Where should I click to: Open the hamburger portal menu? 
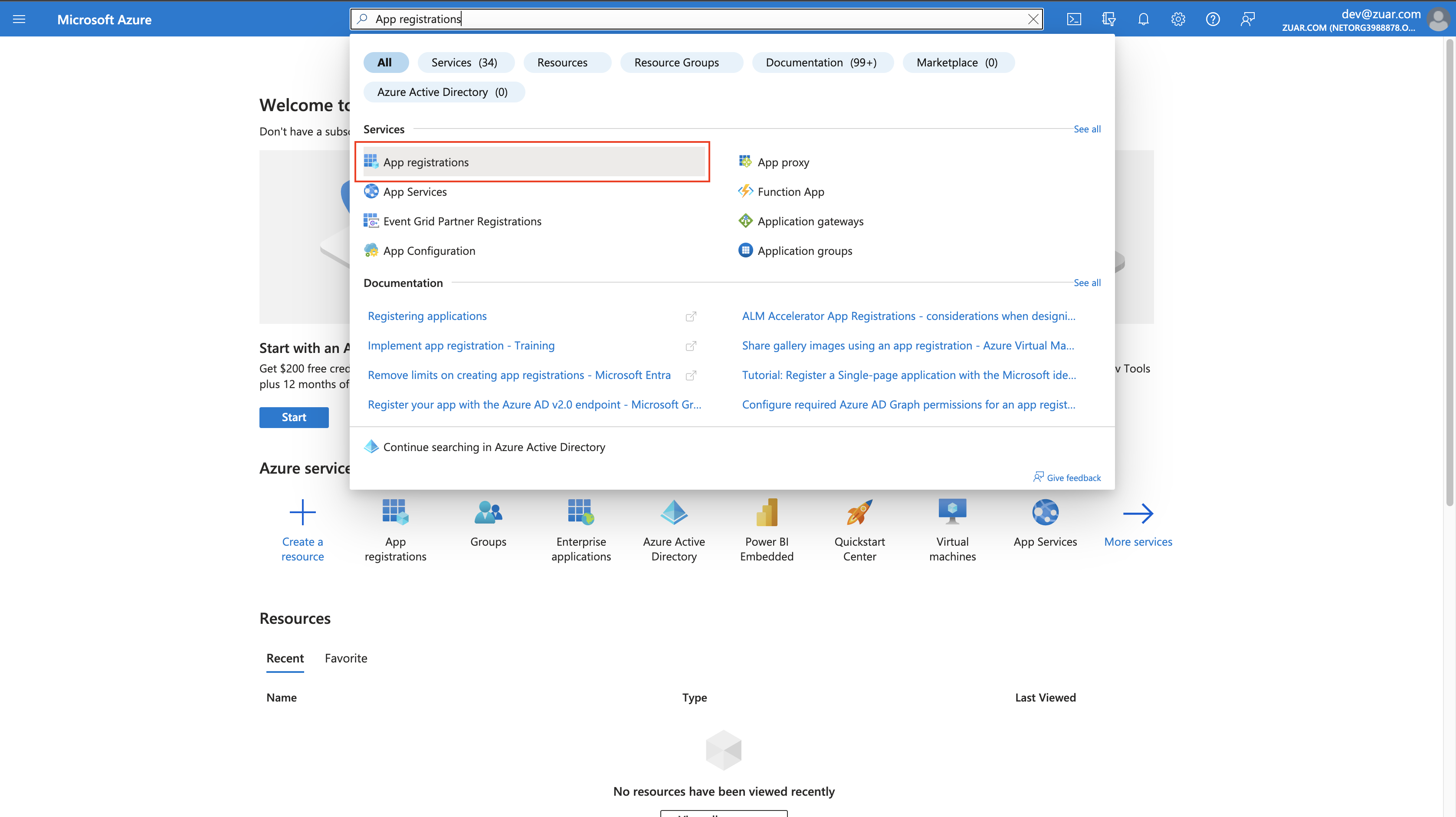(x=19, y=19)
